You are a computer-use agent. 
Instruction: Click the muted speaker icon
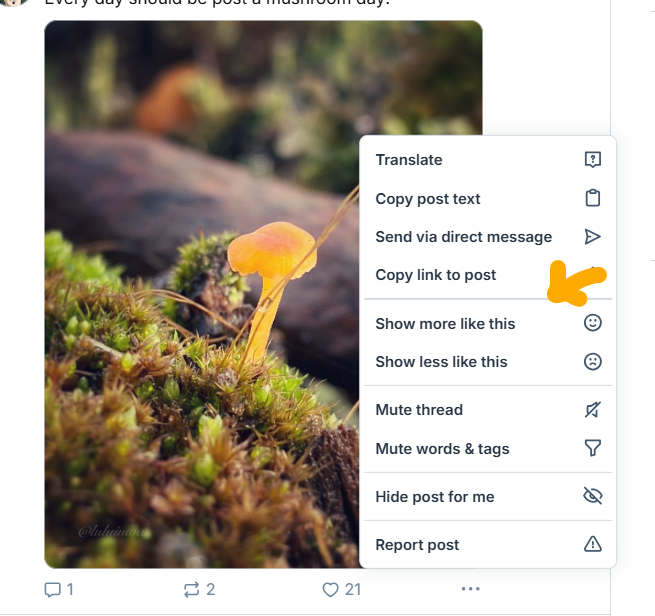click(x=592, y=410)
